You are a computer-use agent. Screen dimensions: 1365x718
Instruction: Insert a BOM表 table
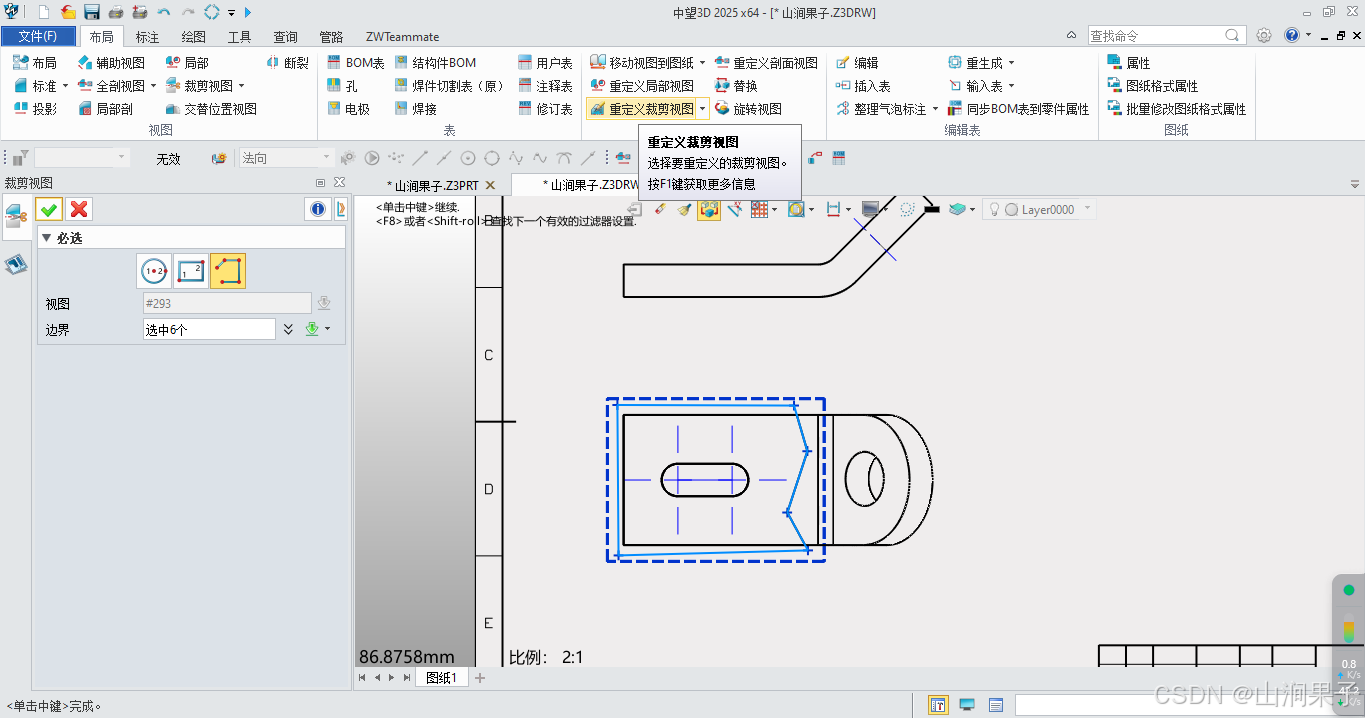[355, 62]
